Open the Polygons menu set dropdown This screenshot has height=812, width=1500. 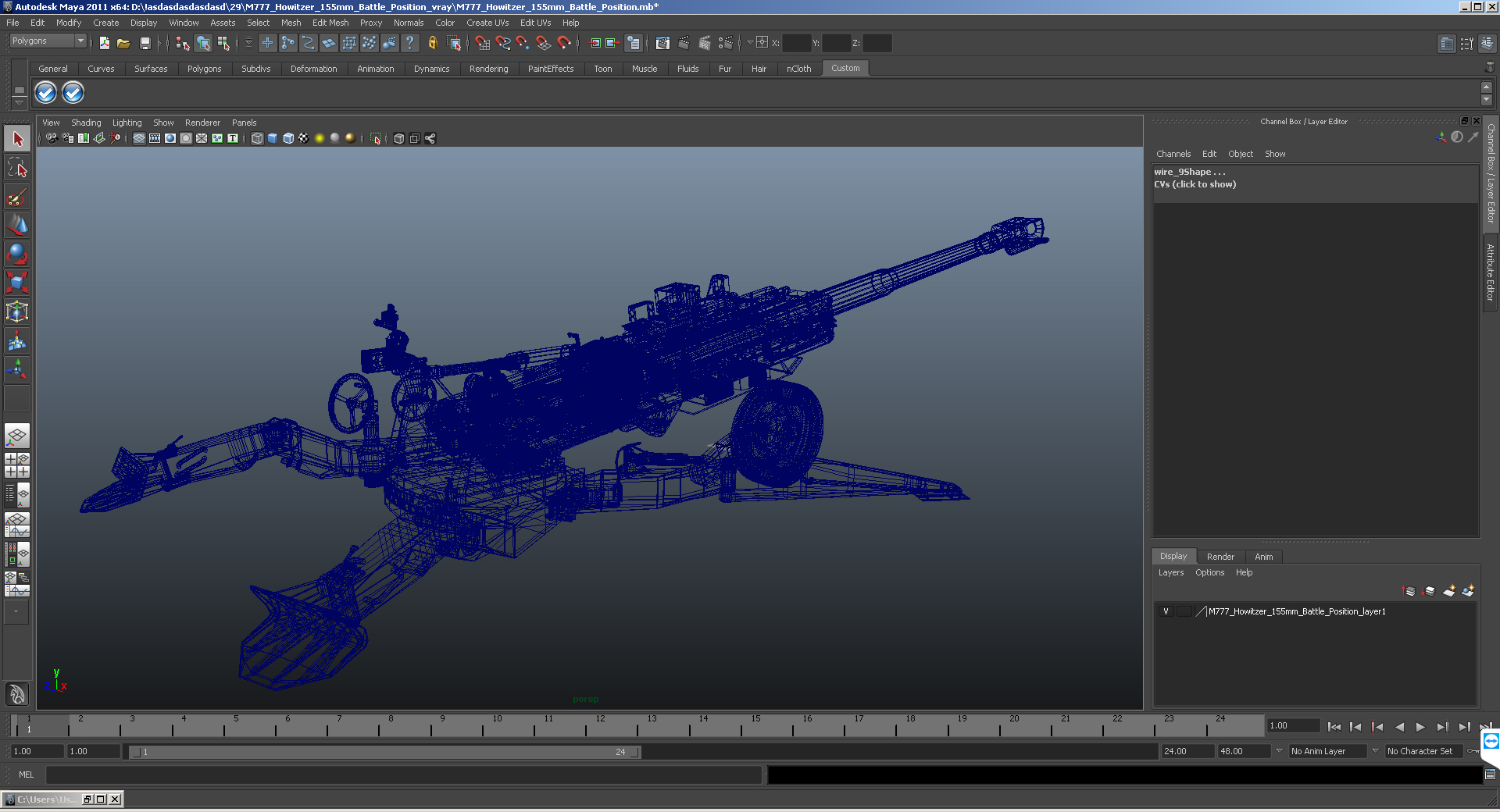point(48,41)
